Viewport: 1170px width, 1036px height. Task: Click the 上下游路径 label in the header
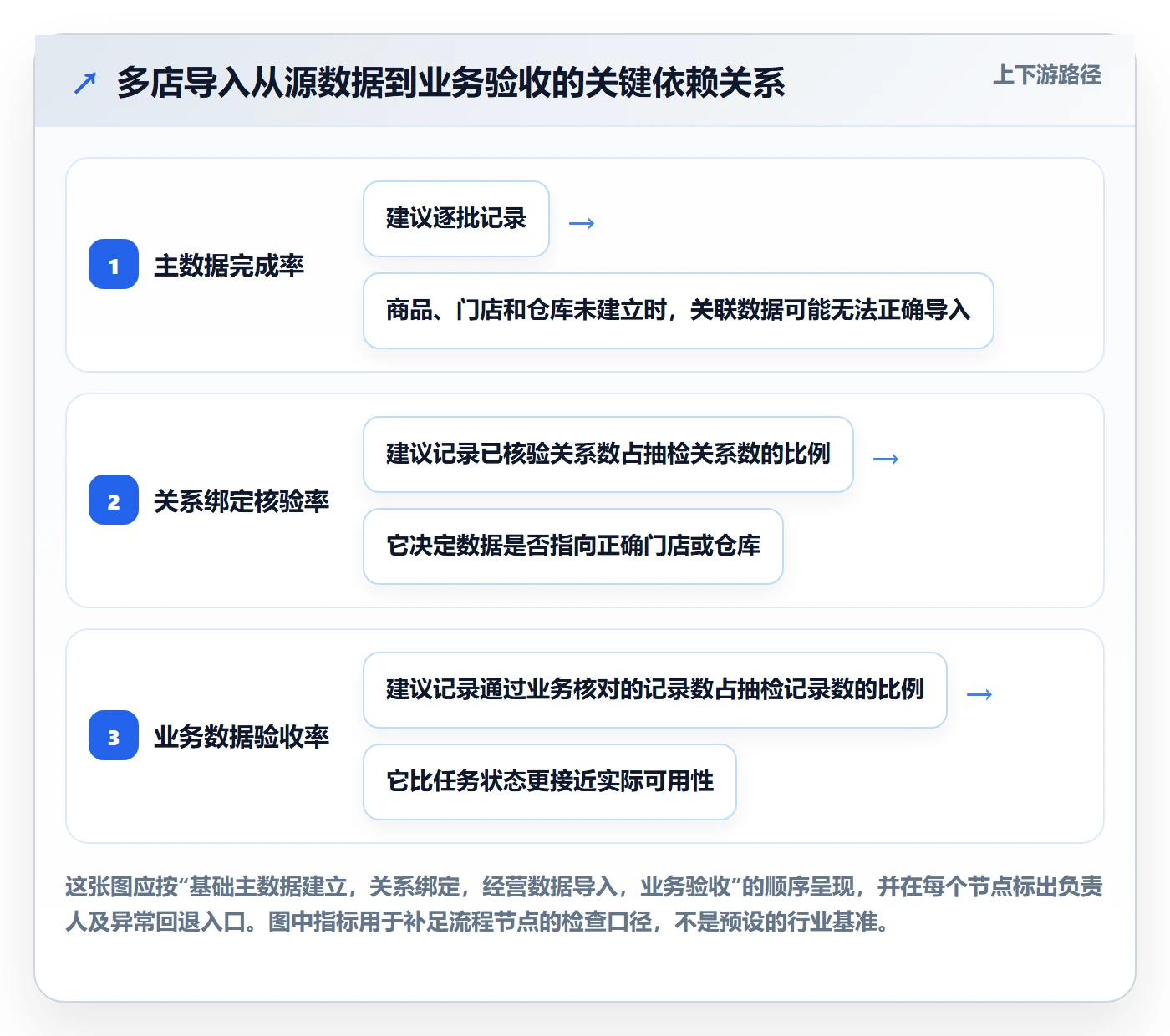tap(1047, 75)
